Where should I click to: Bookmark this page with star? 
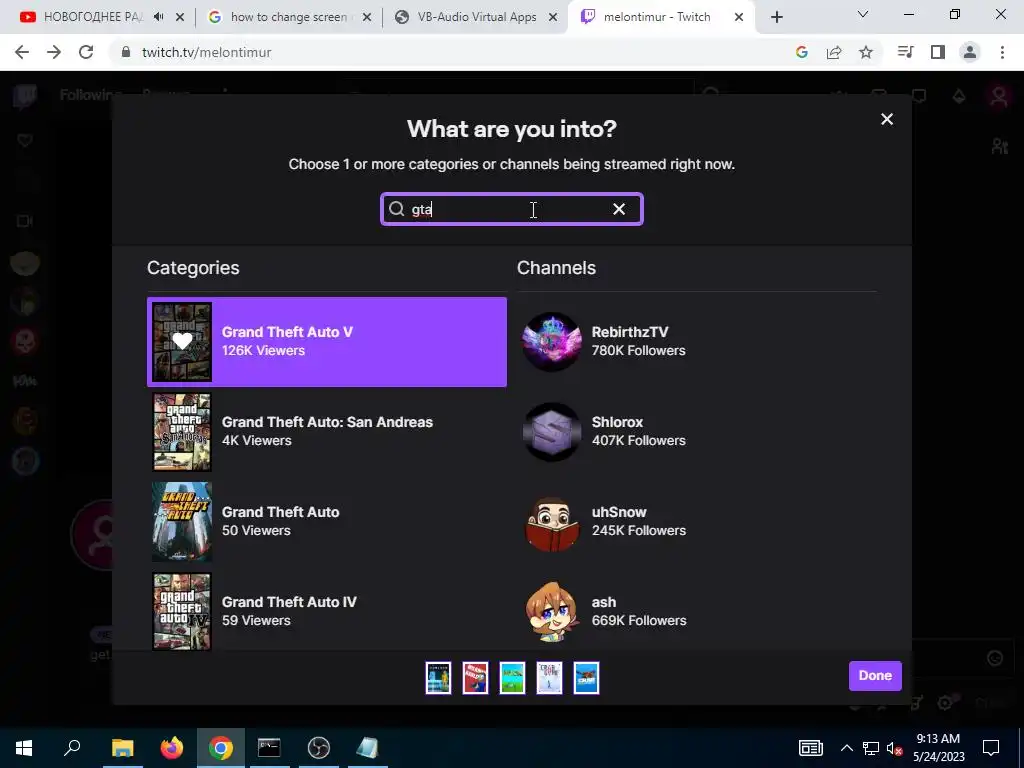(866, 52)
